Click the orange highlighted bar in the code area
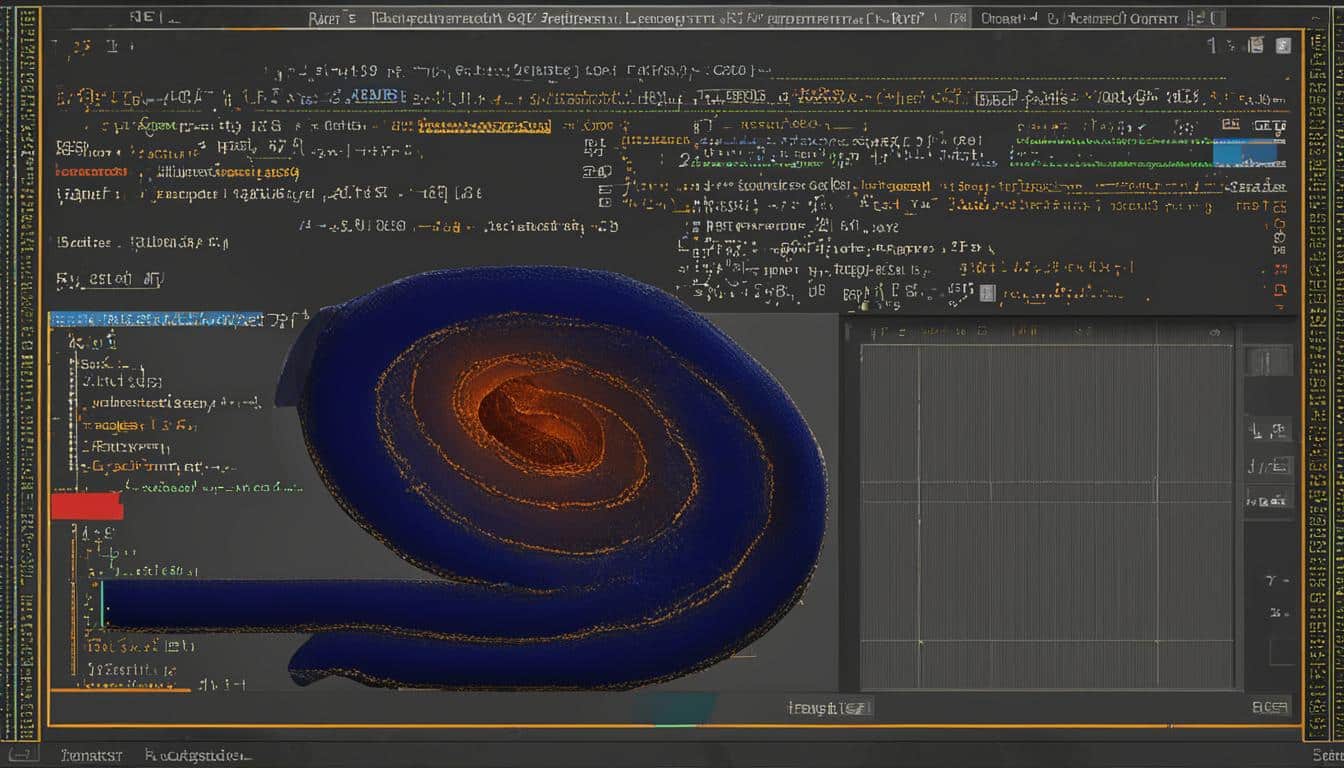 coord(485,126)
